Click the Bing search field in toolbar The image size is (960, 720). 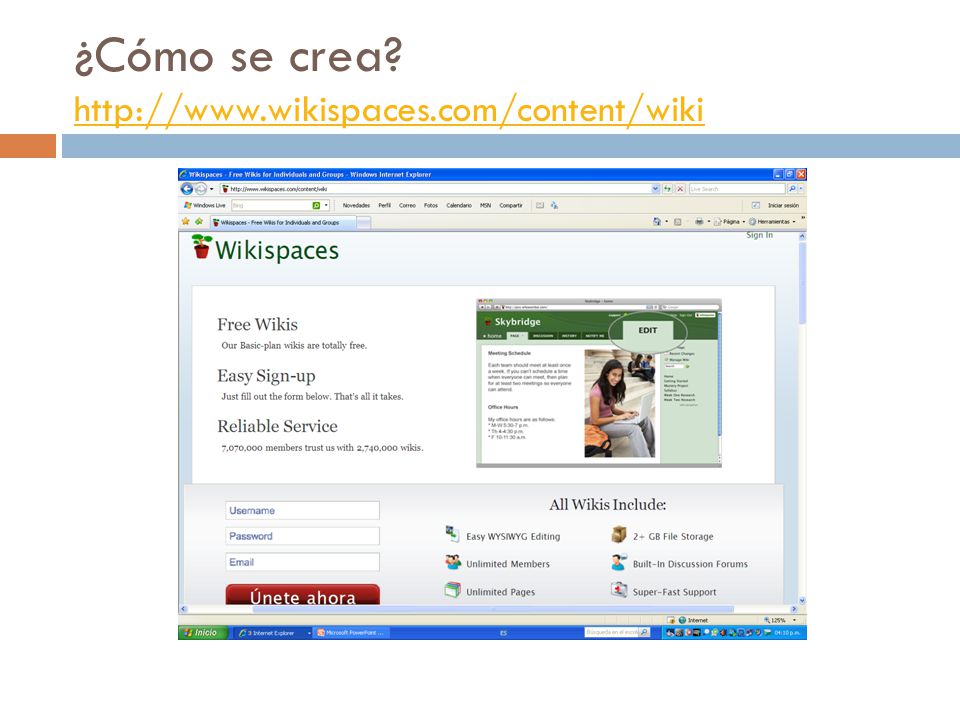(271, 206)
